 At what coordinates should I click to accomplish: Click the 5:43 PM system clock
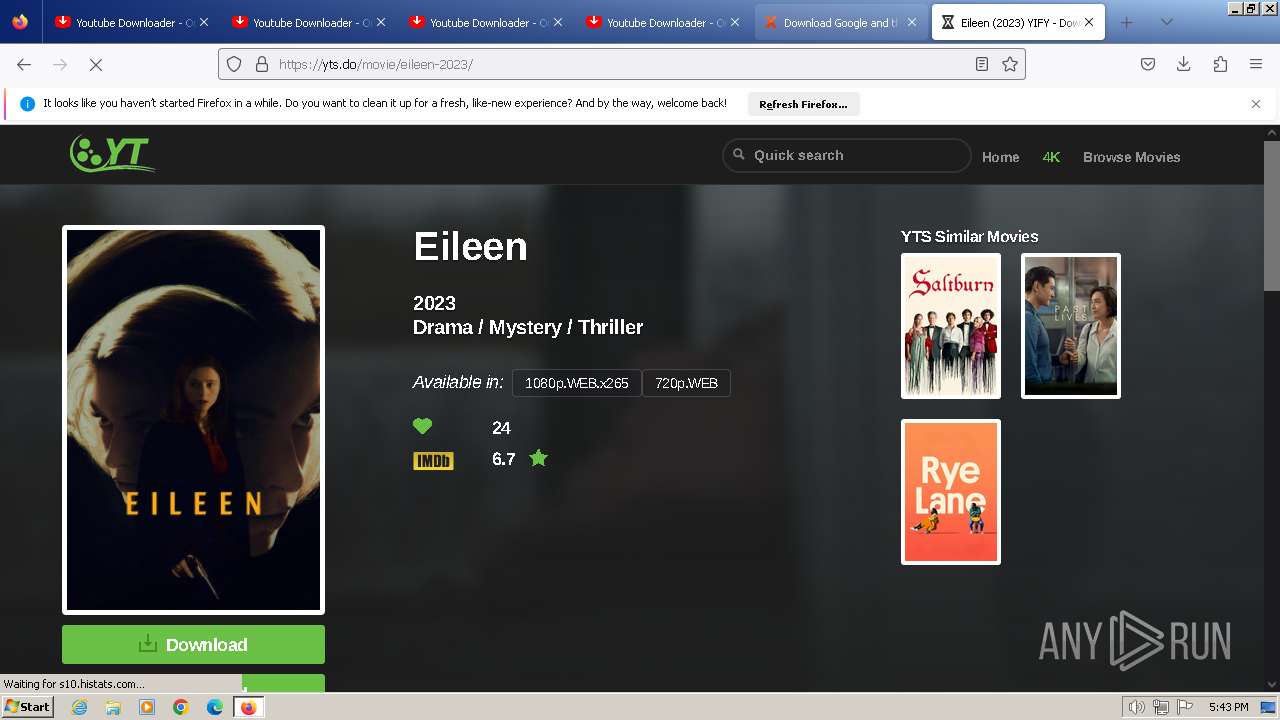1228,707
